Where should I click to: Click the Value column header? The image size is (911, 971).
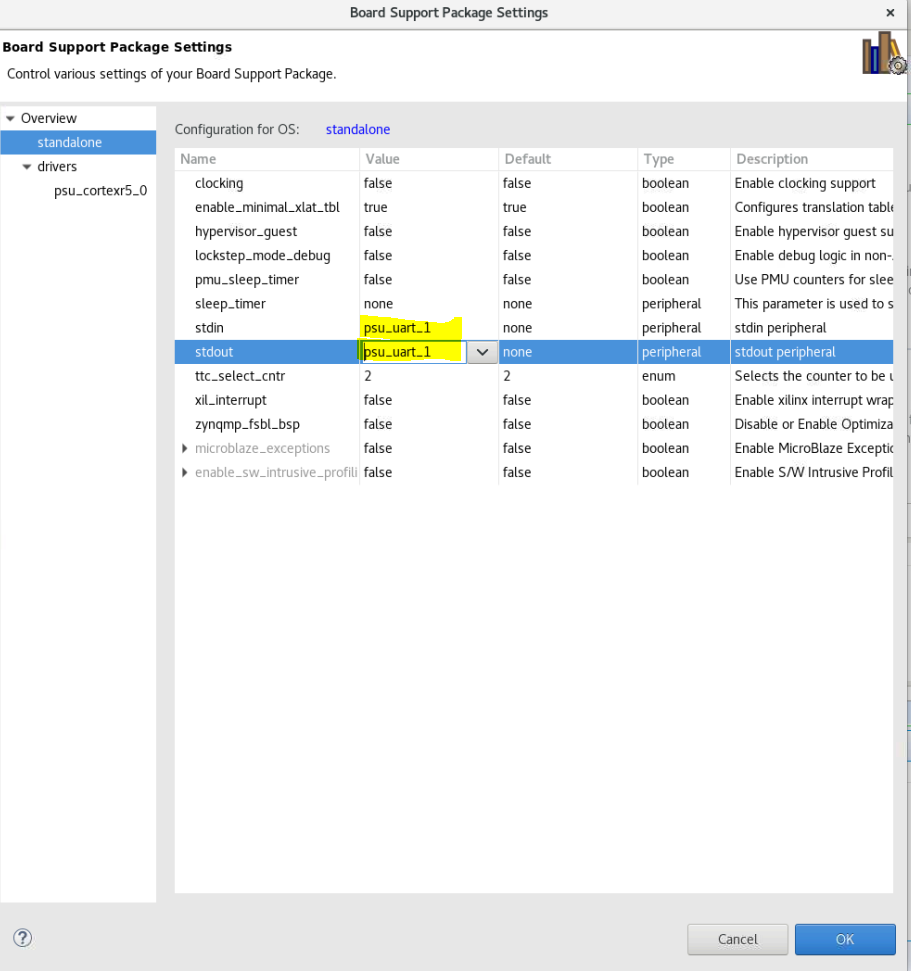click(382, 159)
